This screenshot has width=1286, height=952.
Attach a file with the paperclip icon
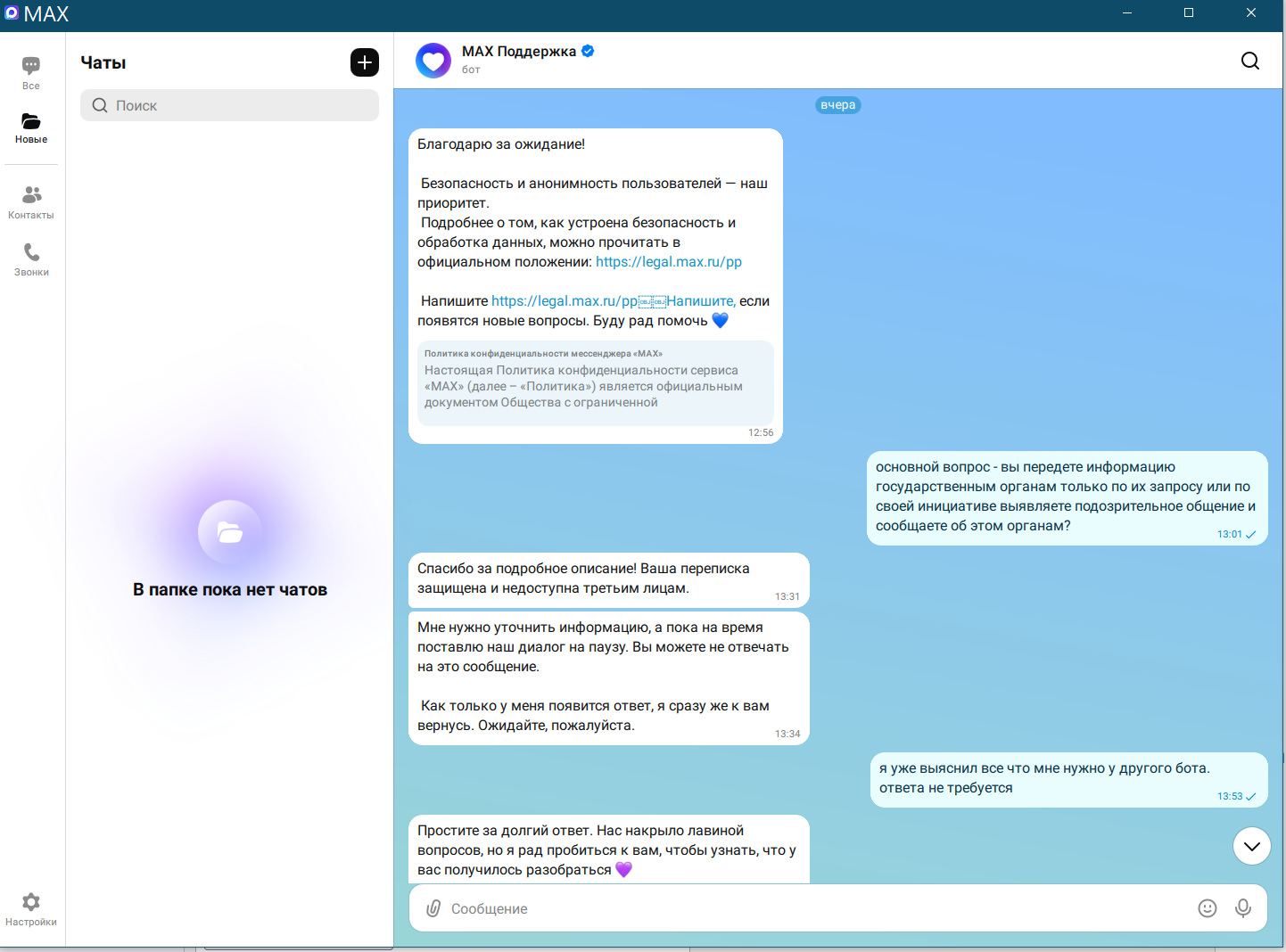coord(433,908)
